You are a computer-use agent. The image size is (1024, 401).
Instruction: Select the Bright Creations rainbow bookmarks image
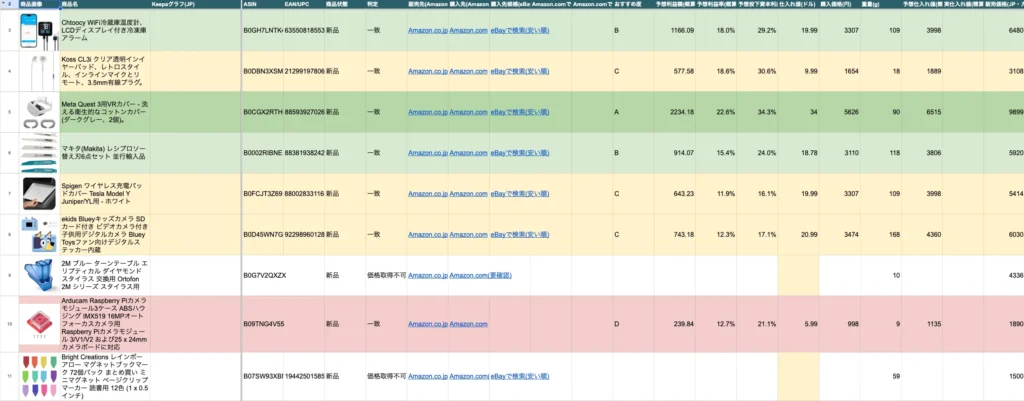[39, 377]
